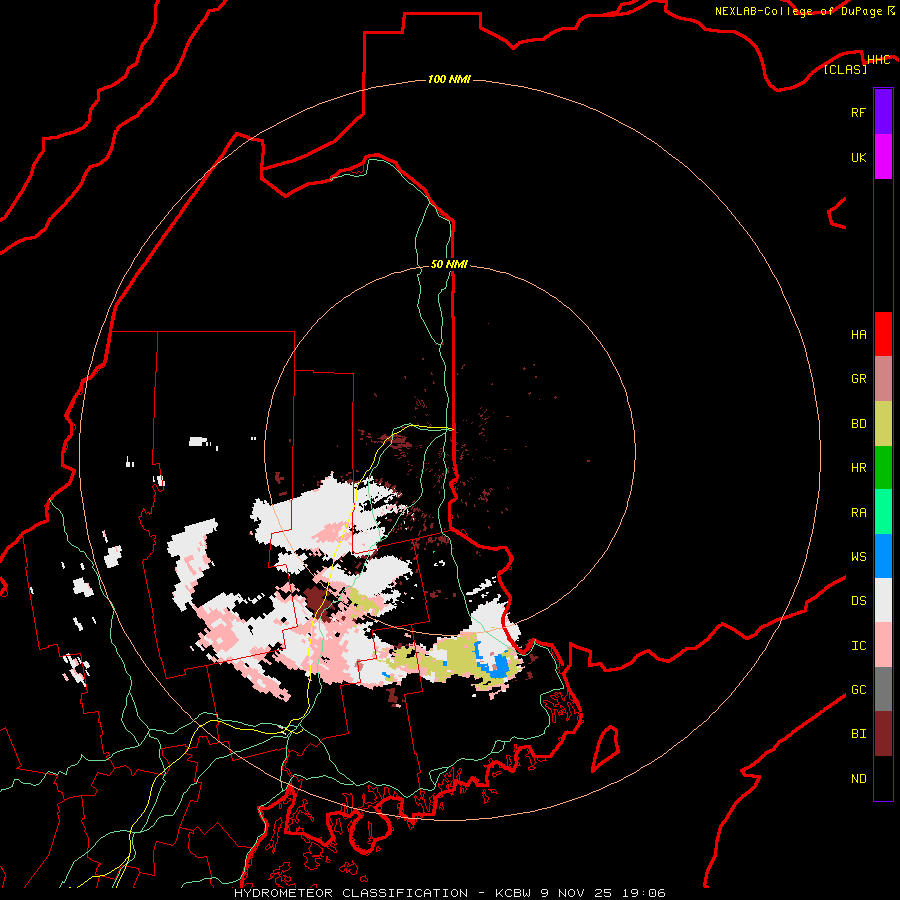Screen dimensions: 900x900
Task: Select the BI dark red legend swatch
Action: (x=883, y=734)
